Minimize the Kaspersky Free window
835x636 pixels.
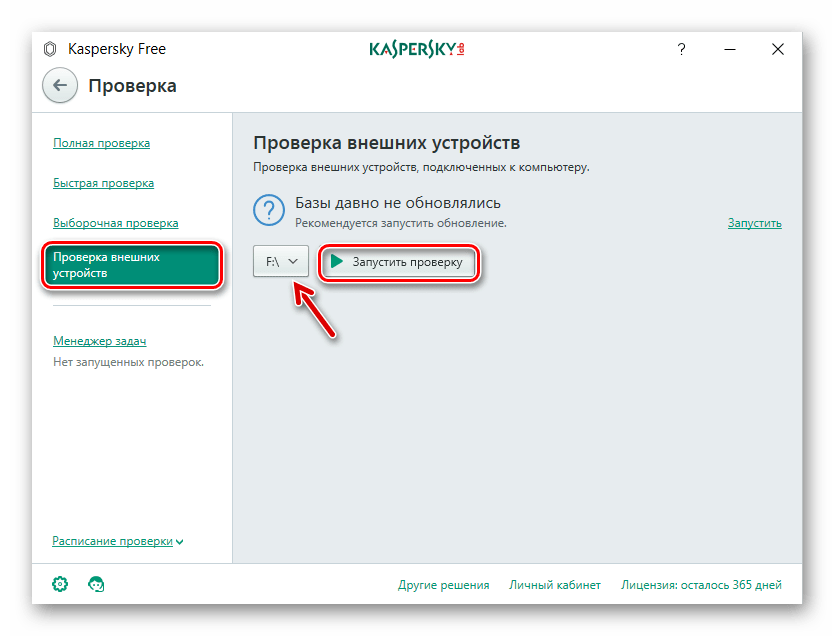729,49
